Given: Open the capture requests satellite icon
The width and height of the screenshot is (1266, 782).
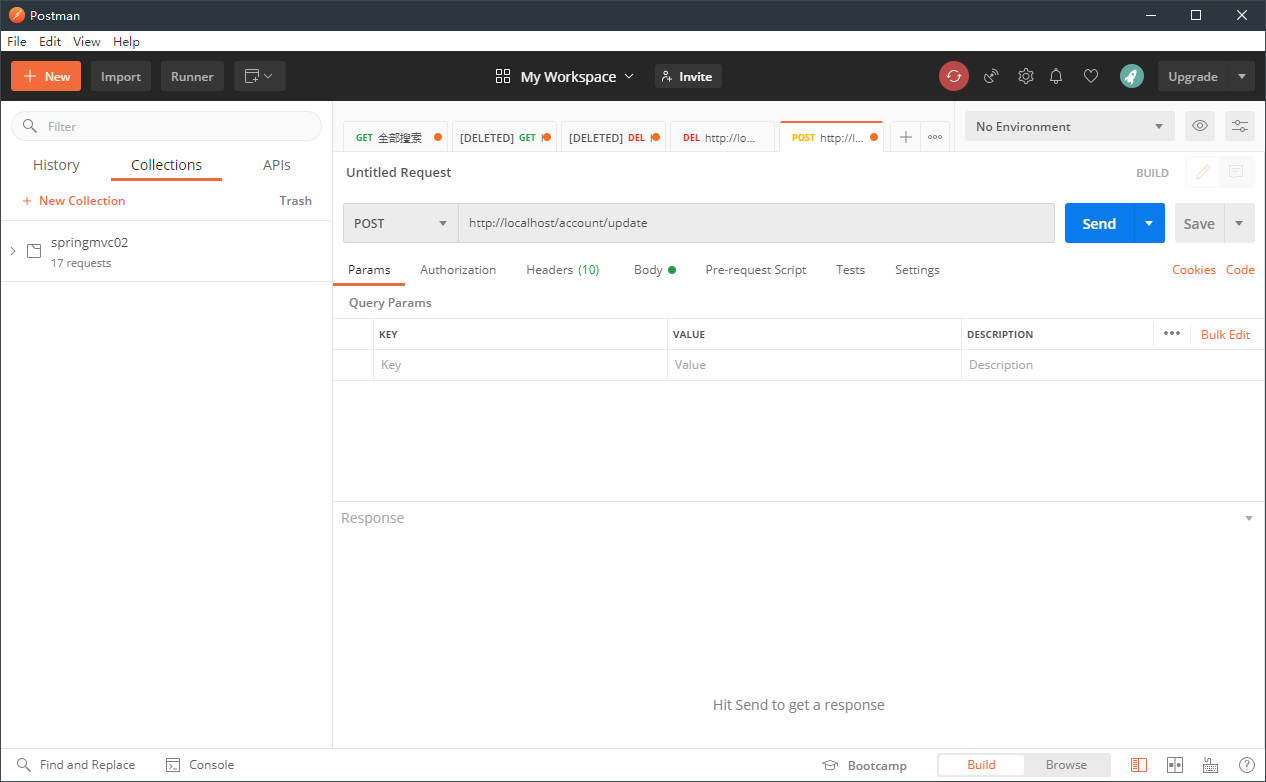Looking at the screenshot, I should 991,76.
